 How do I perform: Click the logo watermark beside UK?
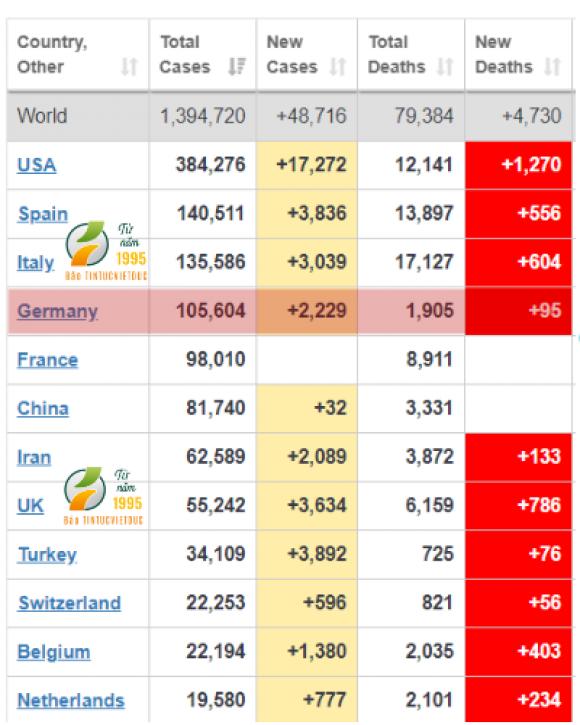104,496
